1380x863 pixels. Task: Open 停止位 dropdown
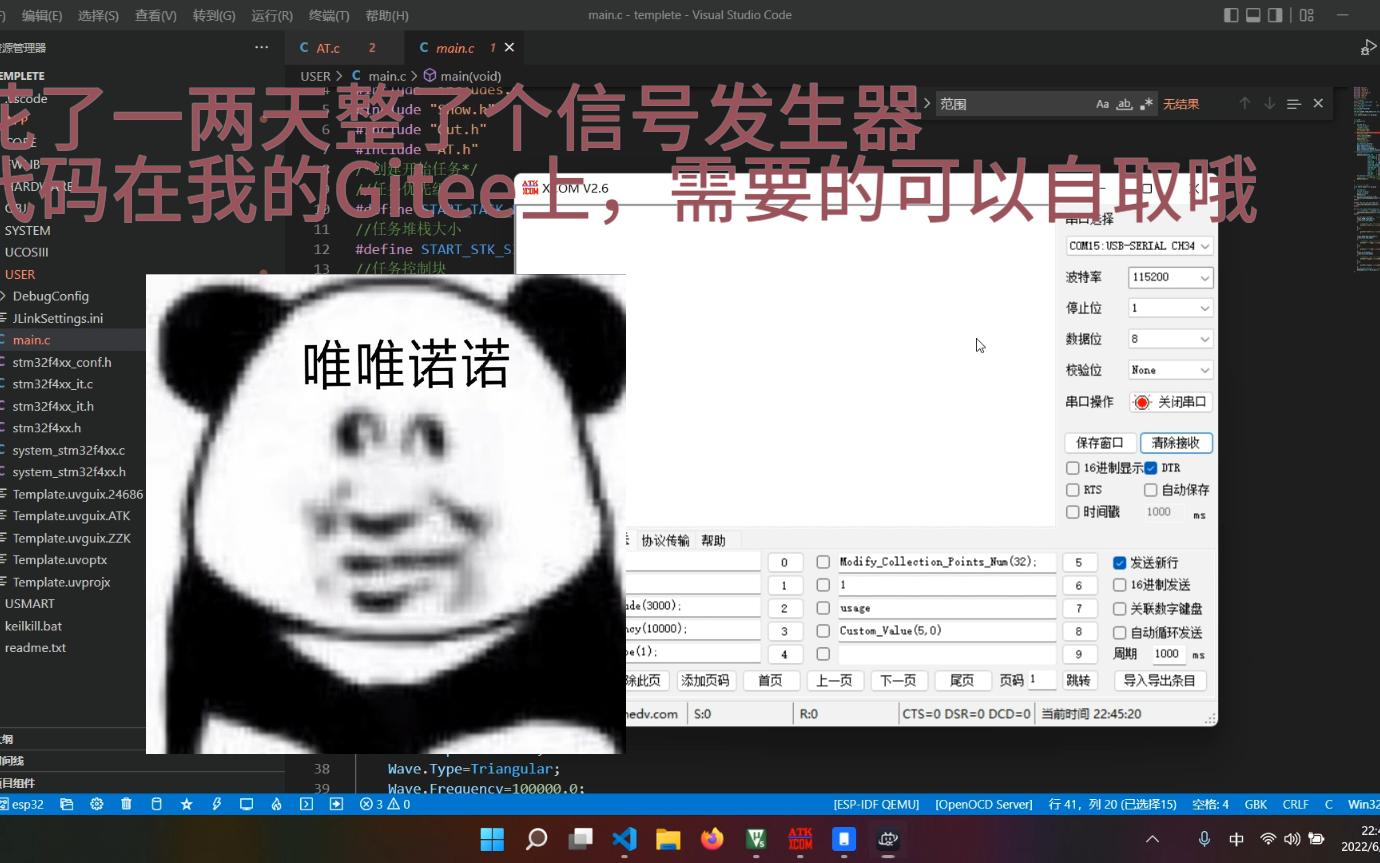click(x=1170, y=308)
